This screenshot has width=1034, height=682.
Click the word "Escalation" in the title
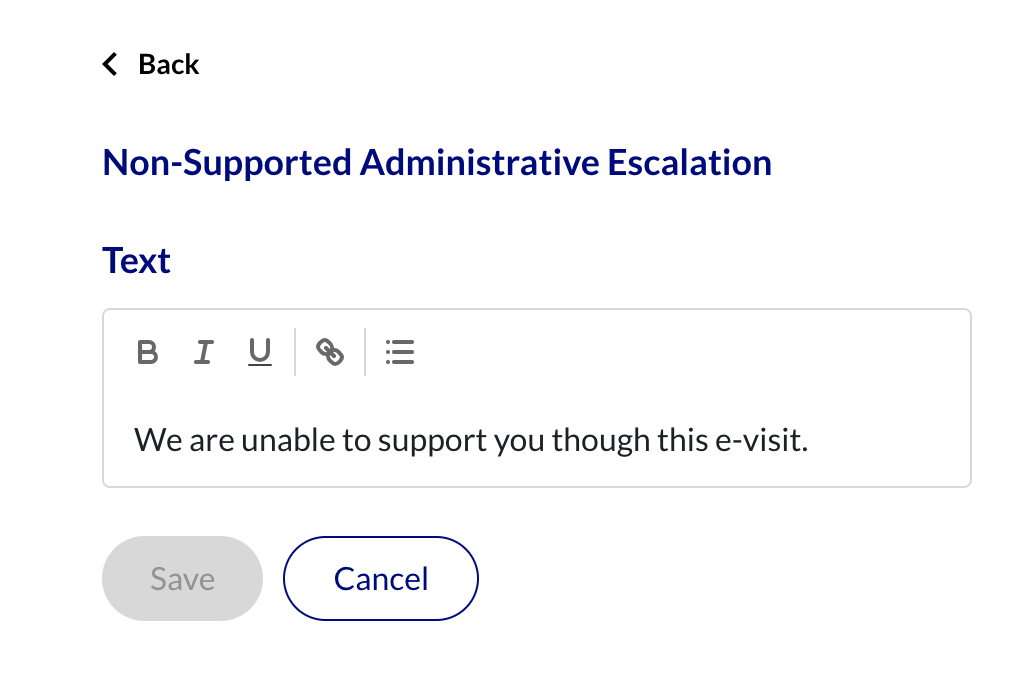[x=689, y=162]
